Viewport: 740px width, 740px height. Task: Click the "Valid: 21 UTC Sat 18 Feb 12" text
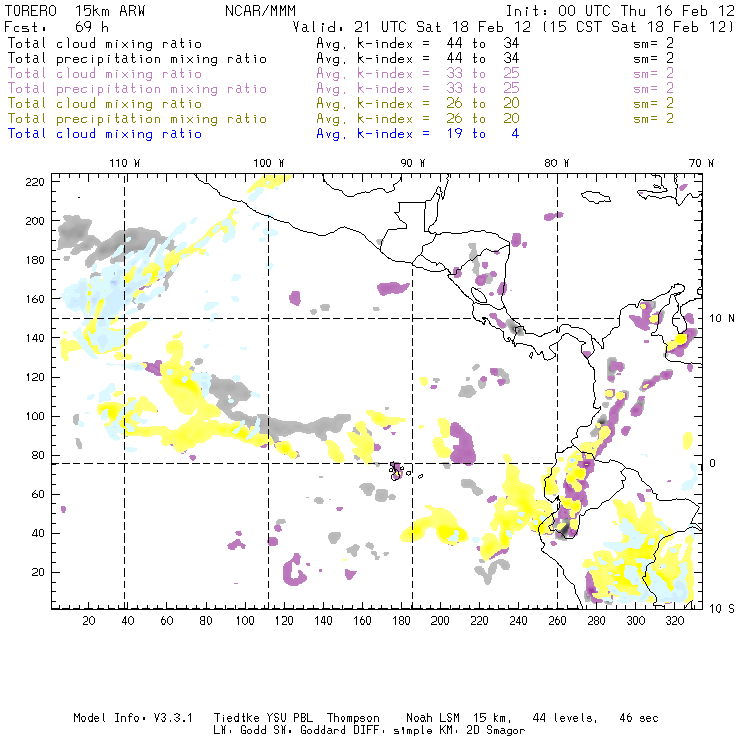coord(412,26)
